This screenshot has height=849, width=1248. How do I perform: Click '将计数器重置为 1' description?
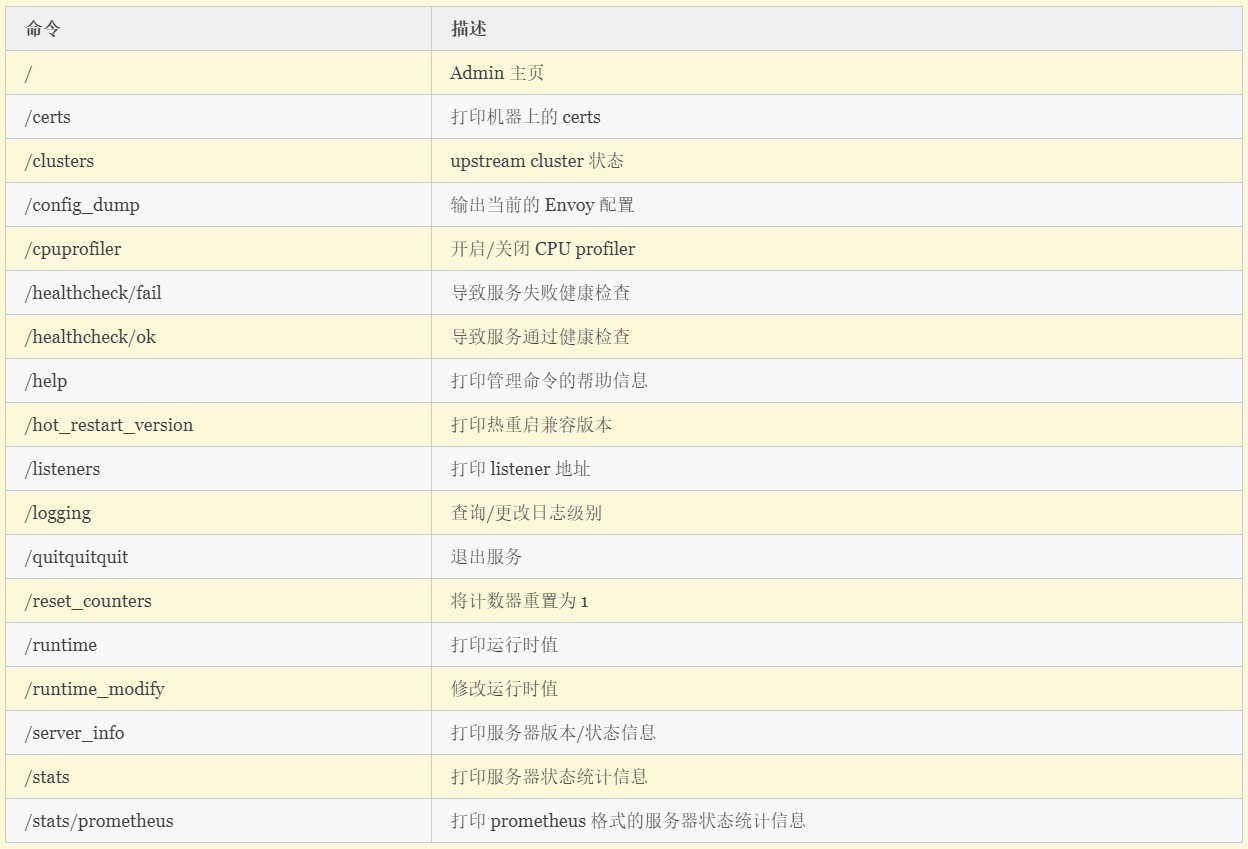[519, 601]
